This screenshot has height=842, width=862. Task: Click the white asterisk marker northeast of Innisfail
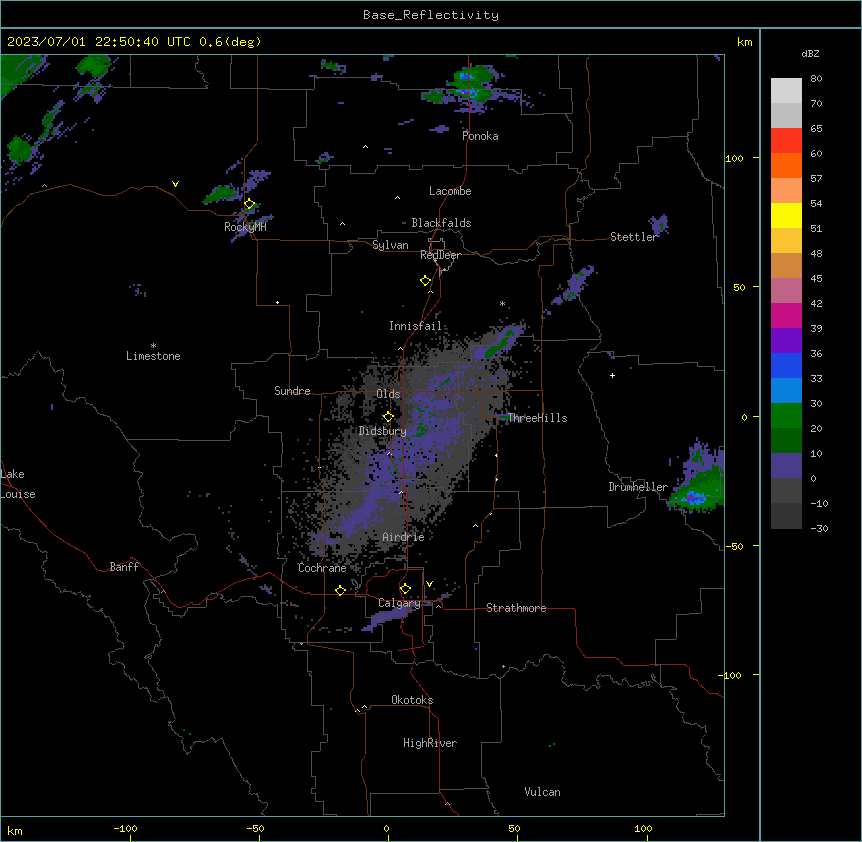coord(502,304)
